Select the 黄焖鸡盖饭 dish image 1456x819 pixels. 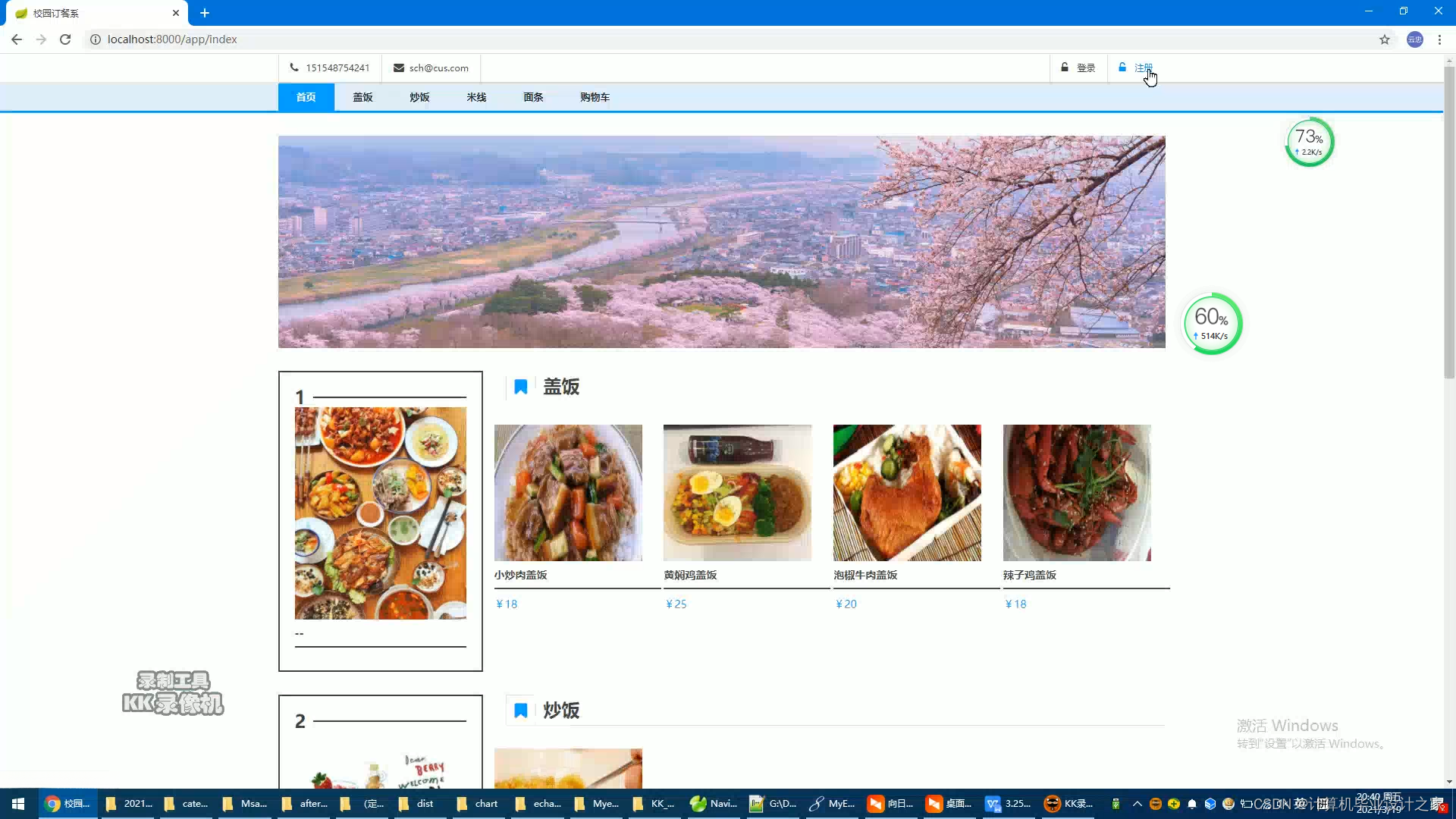pyautogui.click(x=737, y=493)
